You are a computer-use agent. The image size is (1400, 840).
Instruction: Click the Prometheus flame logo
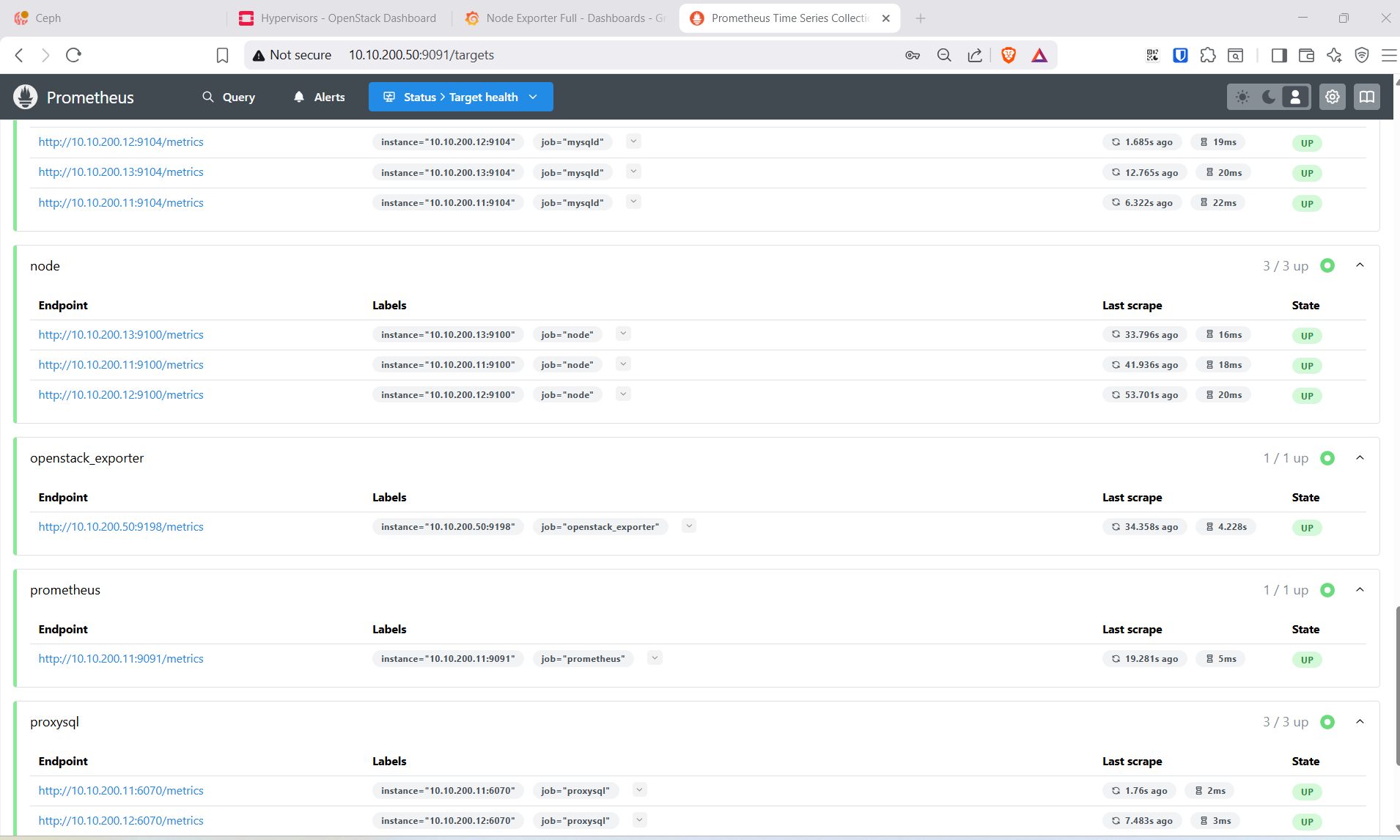(26, 97)
